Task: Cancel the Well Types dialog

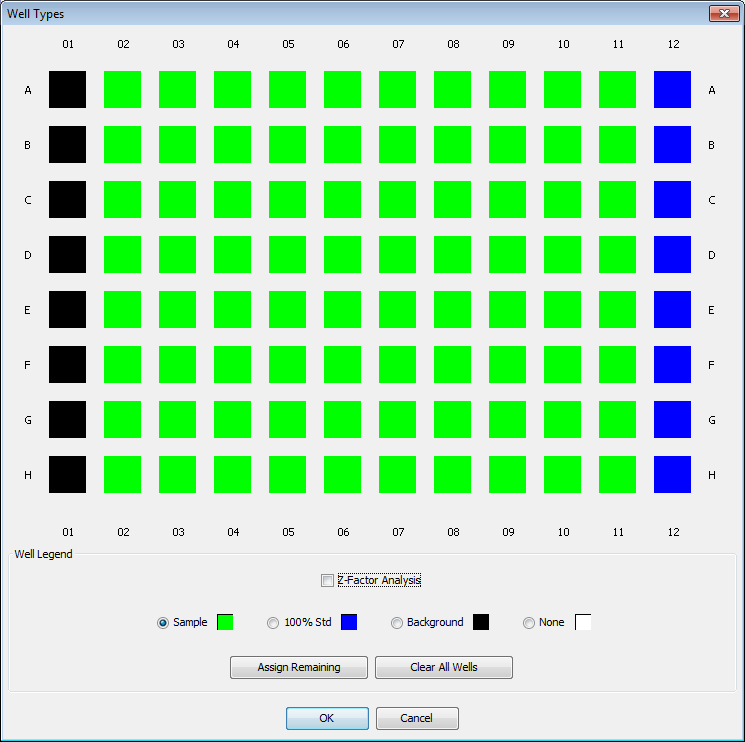Action: 417,718
